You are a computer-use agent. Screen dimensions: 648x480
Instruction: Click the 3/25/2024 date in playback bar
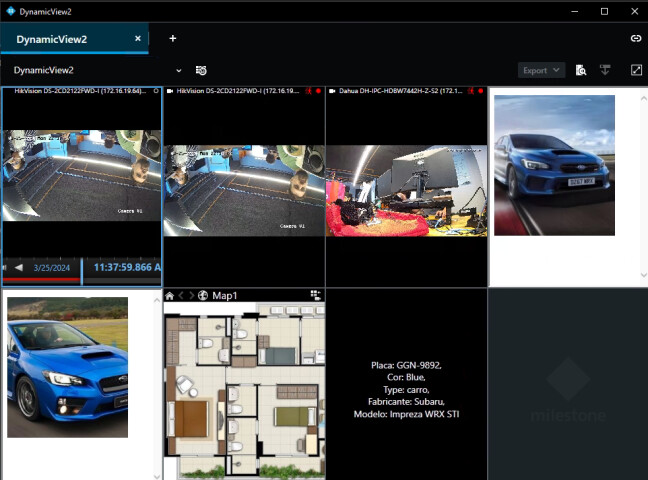tap(54, 268)
